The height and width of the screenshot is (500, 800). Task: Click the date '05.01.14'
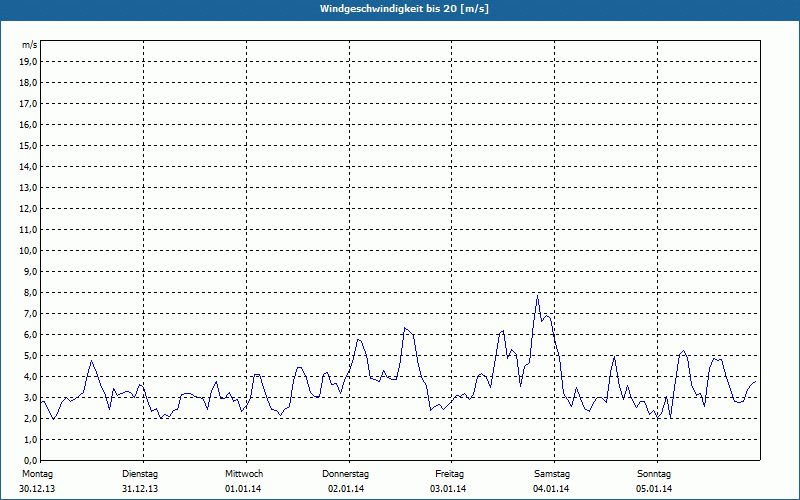pos(654,489)
